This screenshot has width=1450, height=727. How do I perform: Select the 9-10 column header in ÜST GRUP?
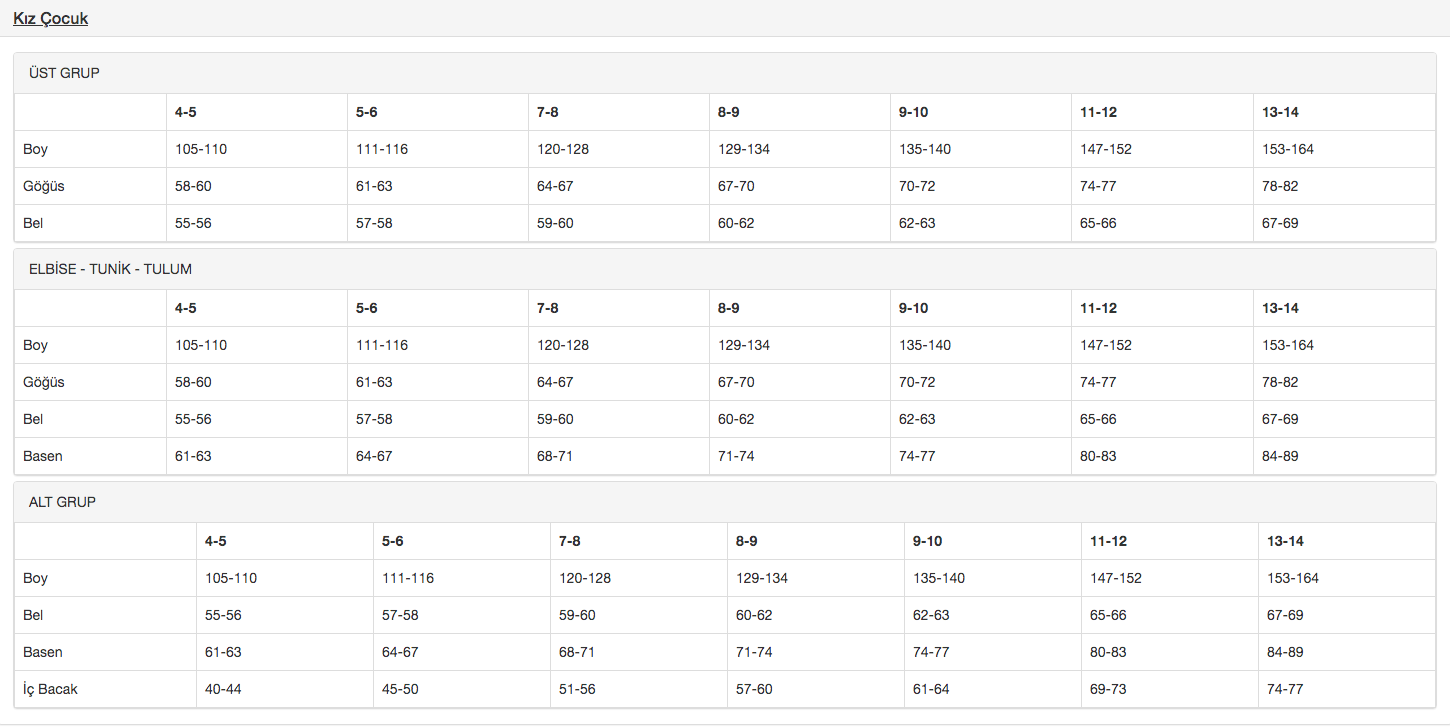[913, 112]
